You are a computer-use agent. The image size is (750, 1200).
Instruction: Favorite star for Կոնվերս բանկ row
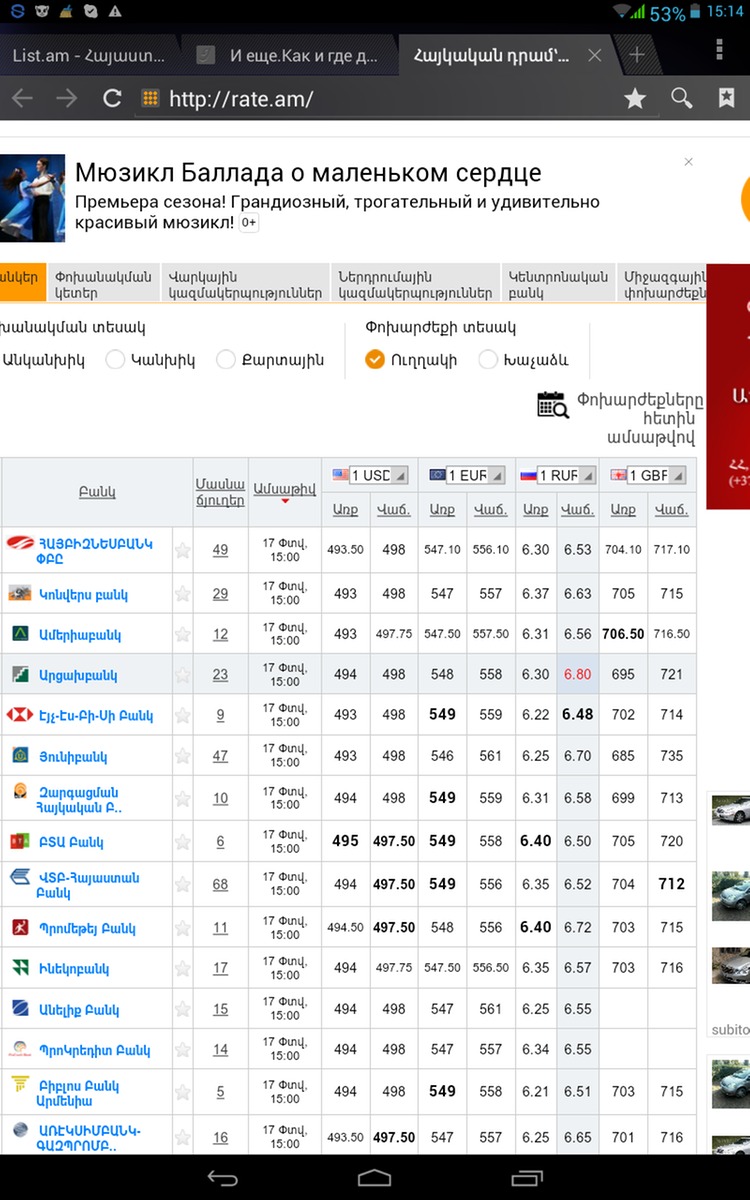[x=183, y=594]
